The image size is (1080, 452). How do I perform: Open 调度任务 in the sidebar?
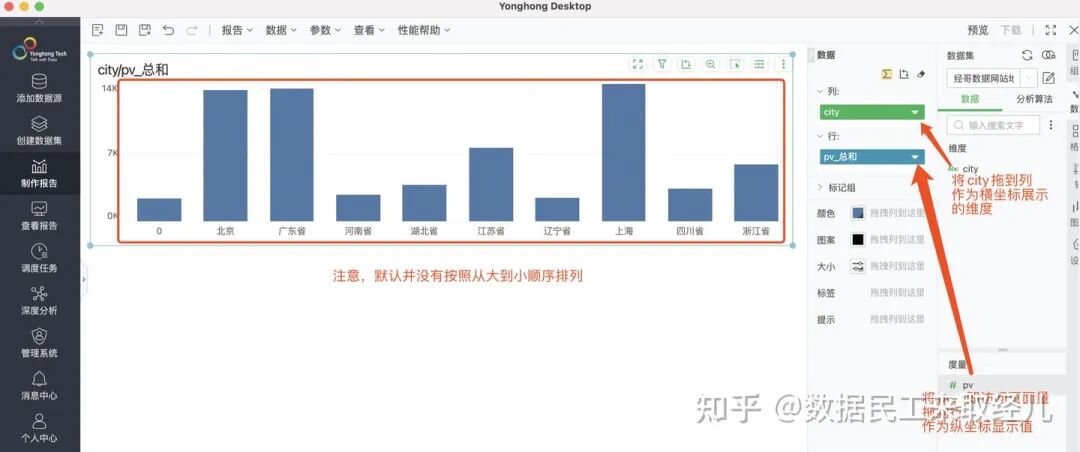[x=39, y=258]
